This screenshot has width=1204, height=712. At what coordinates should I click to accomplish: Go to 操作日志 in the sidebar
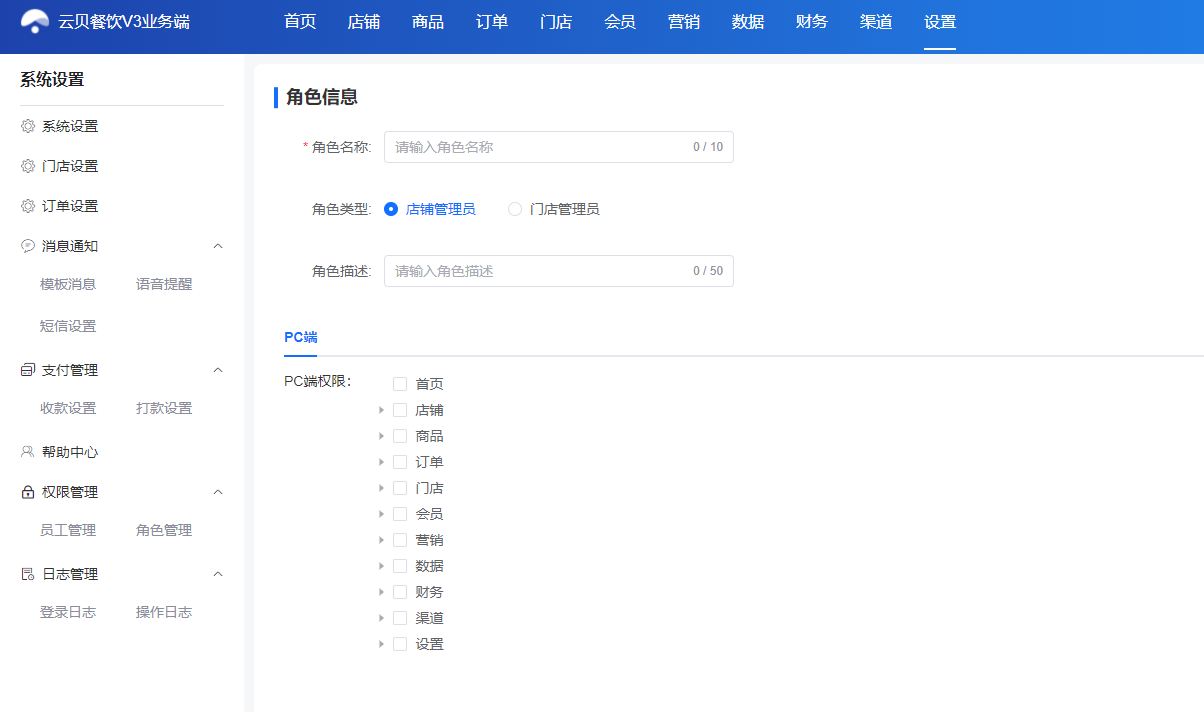164,612
